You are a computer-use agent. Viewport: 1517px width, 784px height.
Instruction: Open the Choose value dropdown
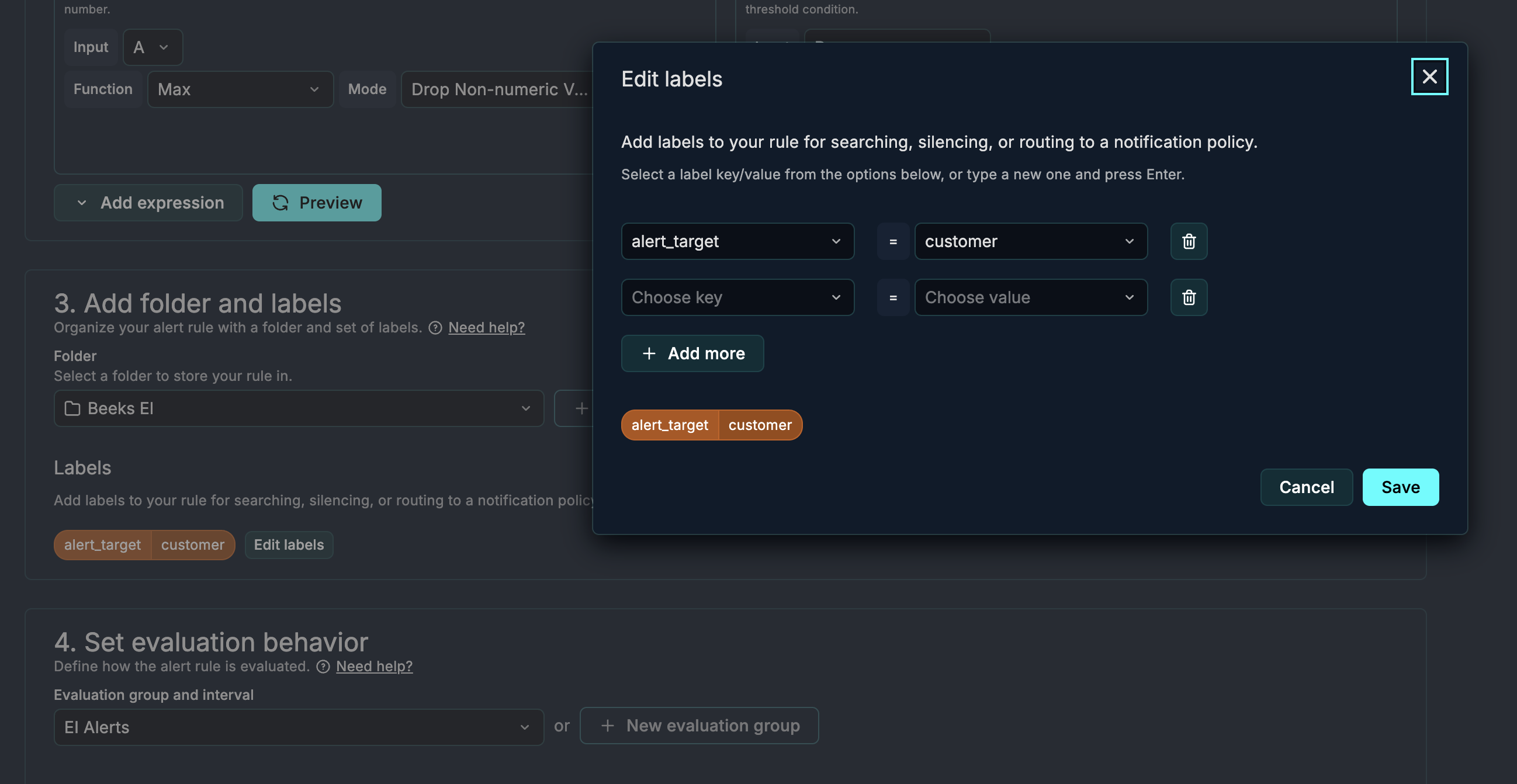pos(1030,297)
